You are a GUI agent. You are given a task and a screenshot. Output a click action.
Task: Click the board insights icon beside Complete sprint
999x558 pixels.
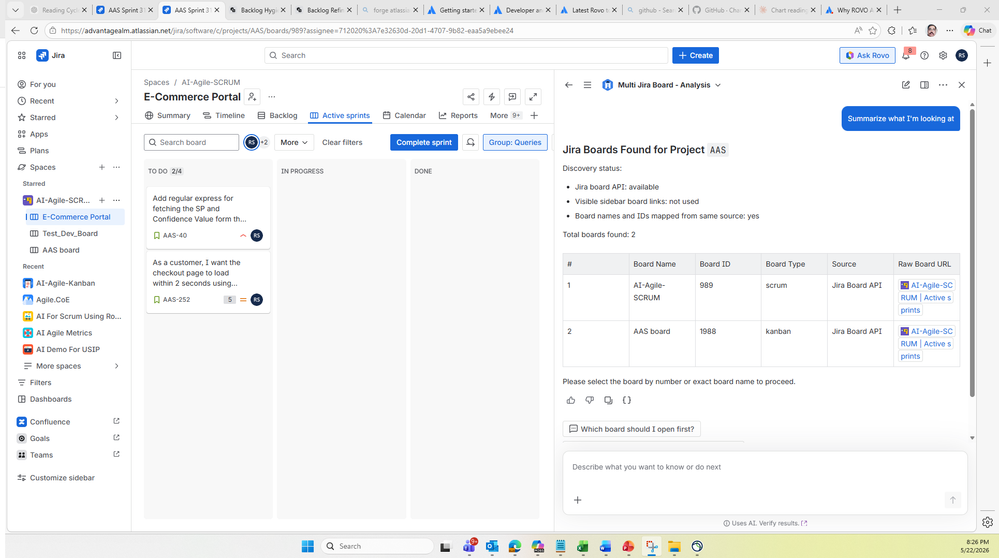tap(470, 143)
